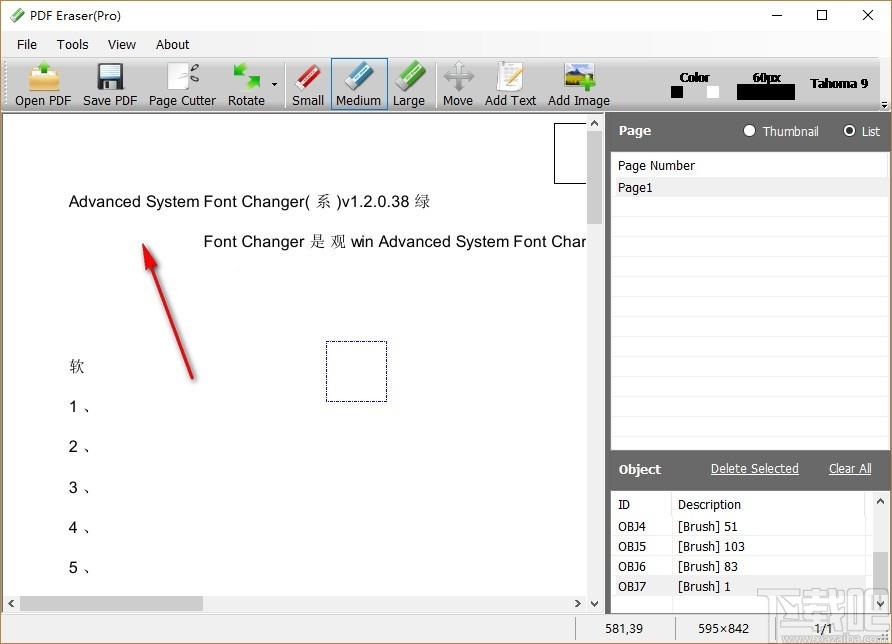Screen dimensions: 892x644
Task: Click the document vertical scrollbar thumb
Action: click(x=594, y=177)
